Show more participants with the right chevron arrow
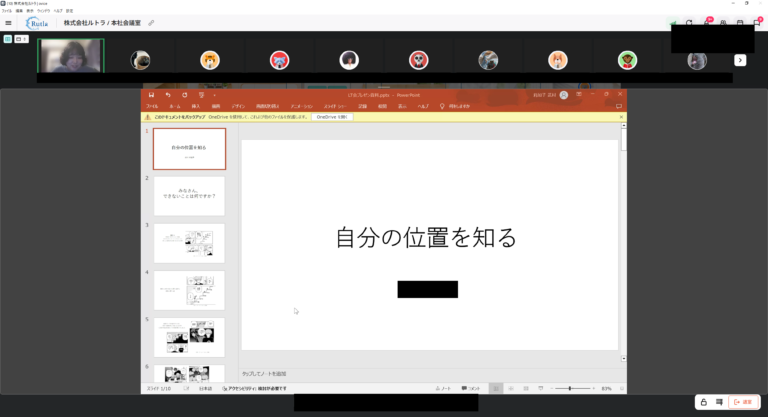The height and width of the screenshot is (417, 768). coord(740,60)
